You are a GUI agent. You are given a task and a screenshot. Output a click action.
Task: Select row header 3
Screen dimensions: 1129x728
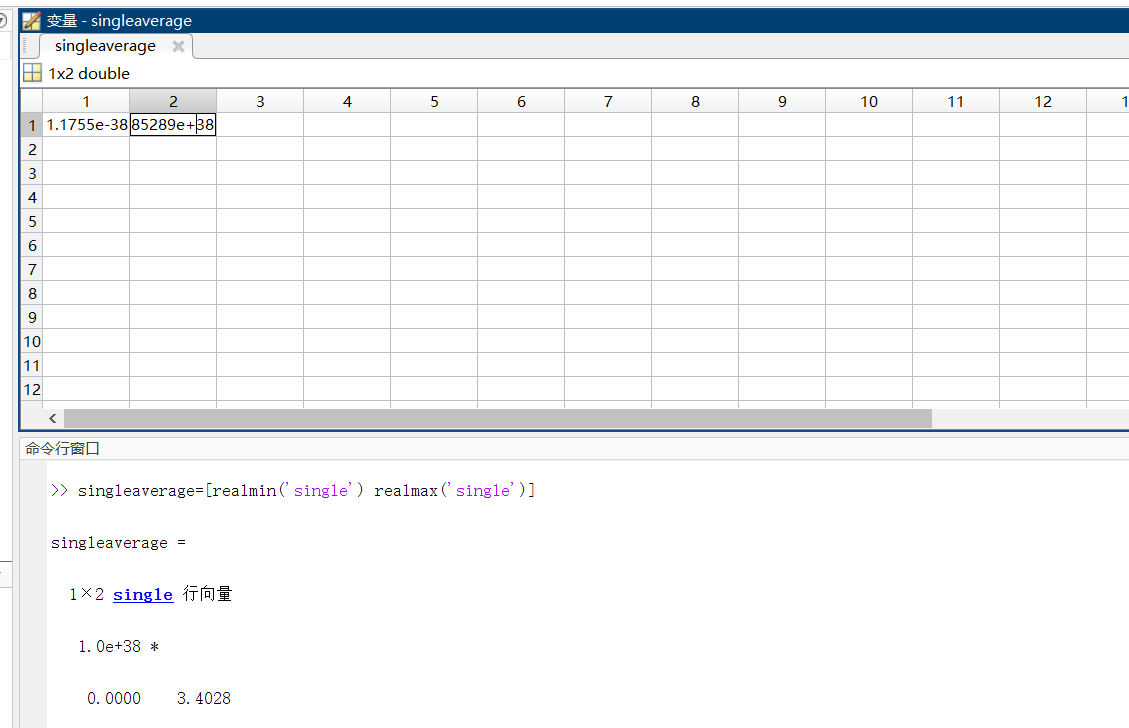coord(32,174)
